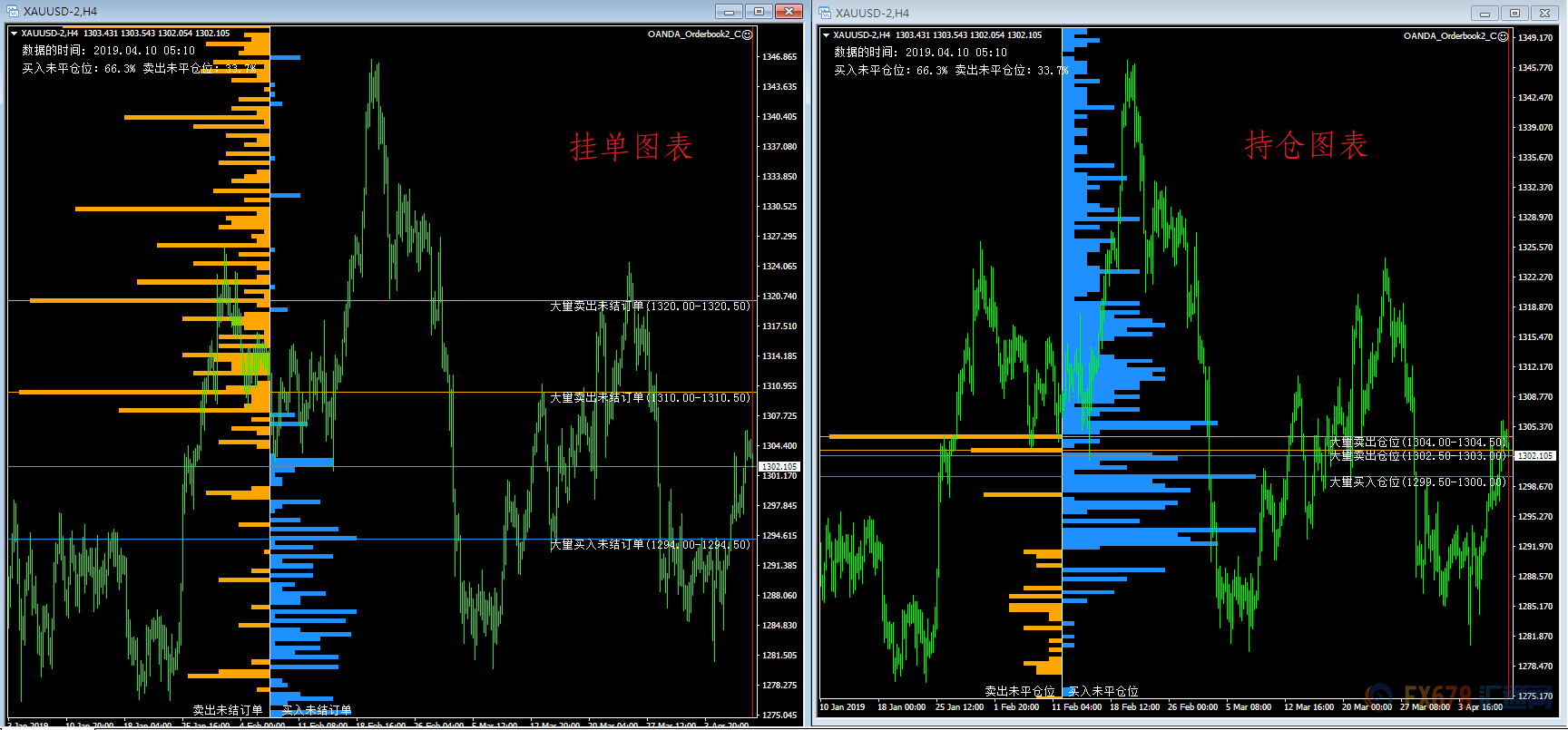This screenshot has width=1568, height=730.
Task: Click 数据的时间 label in 持仓图表 chart
Action: 921,53
